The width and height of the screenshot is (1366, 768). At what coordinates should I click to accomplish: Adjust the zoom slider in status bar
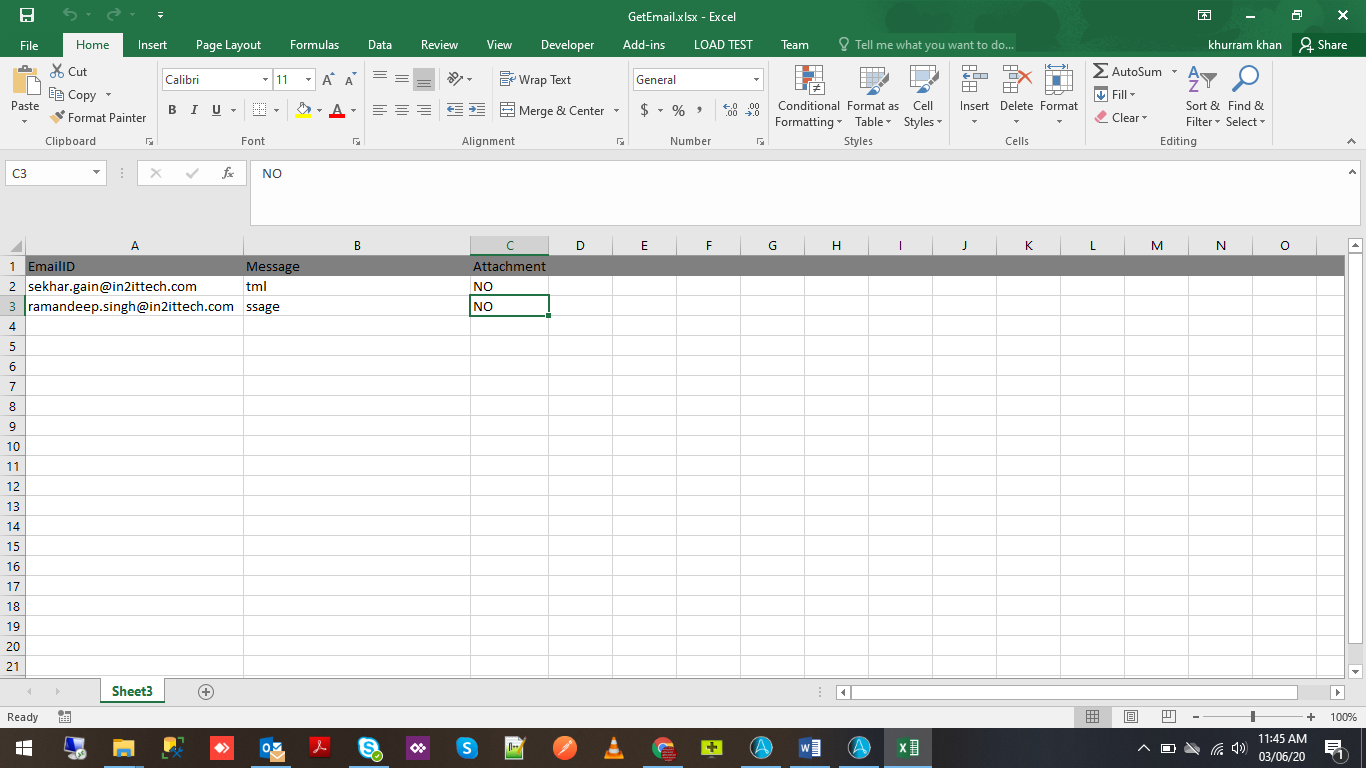pos(1253,717)
